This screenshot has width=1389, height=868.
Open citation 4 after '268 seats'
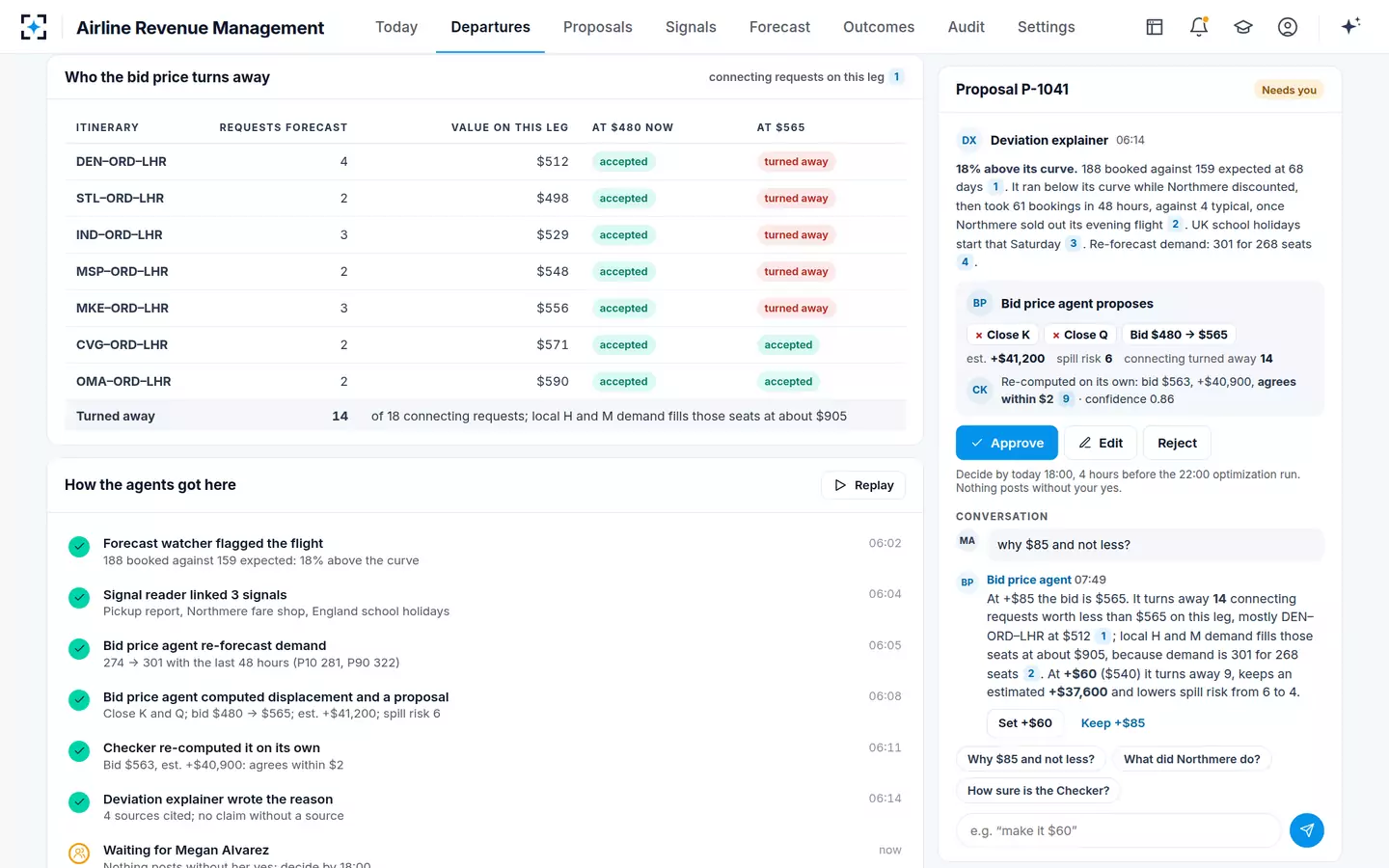[965, 262]
